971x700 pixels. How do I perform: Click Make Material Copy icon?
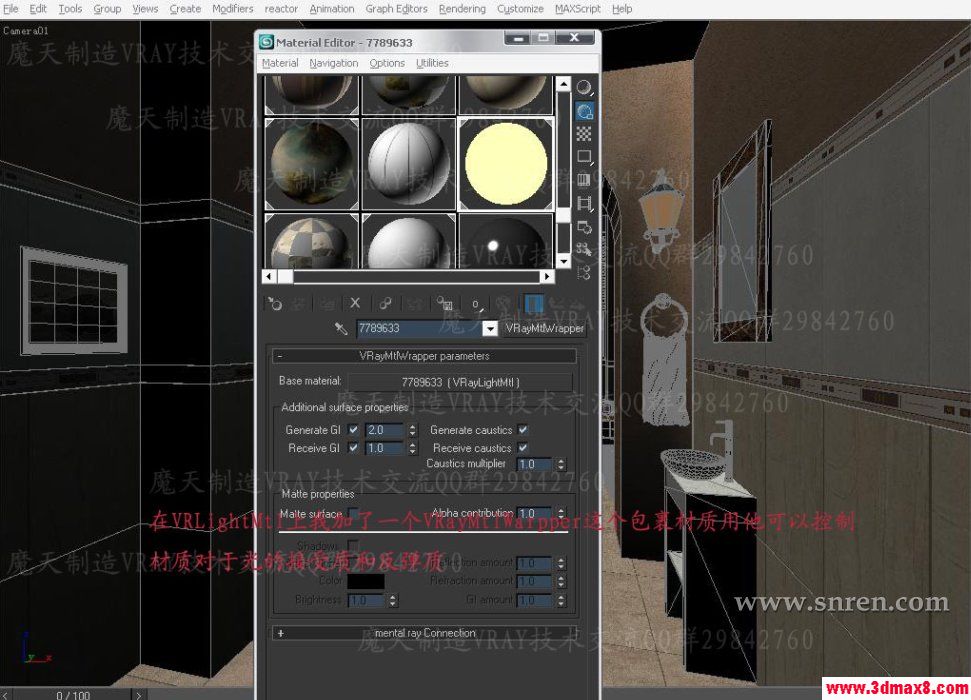[x=386, y=304]
